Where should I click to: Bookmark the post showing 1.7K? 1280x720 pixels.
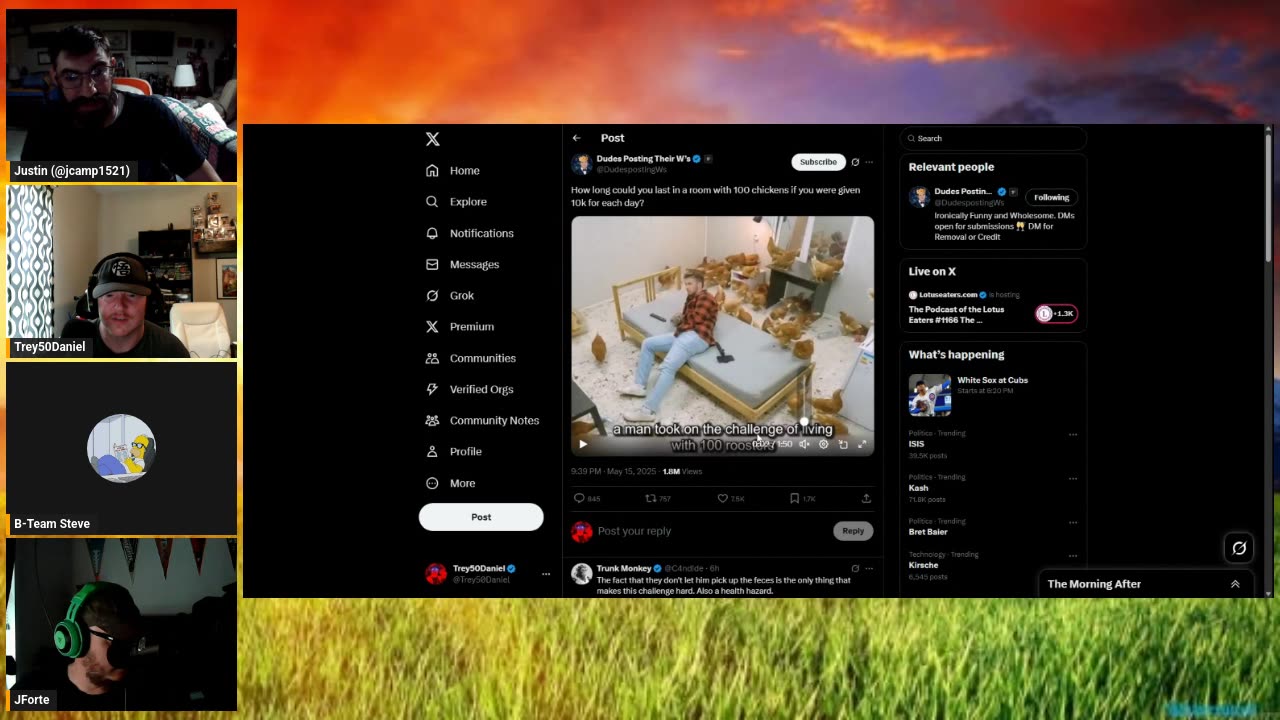pyautogui.click(x=794, y=498)
